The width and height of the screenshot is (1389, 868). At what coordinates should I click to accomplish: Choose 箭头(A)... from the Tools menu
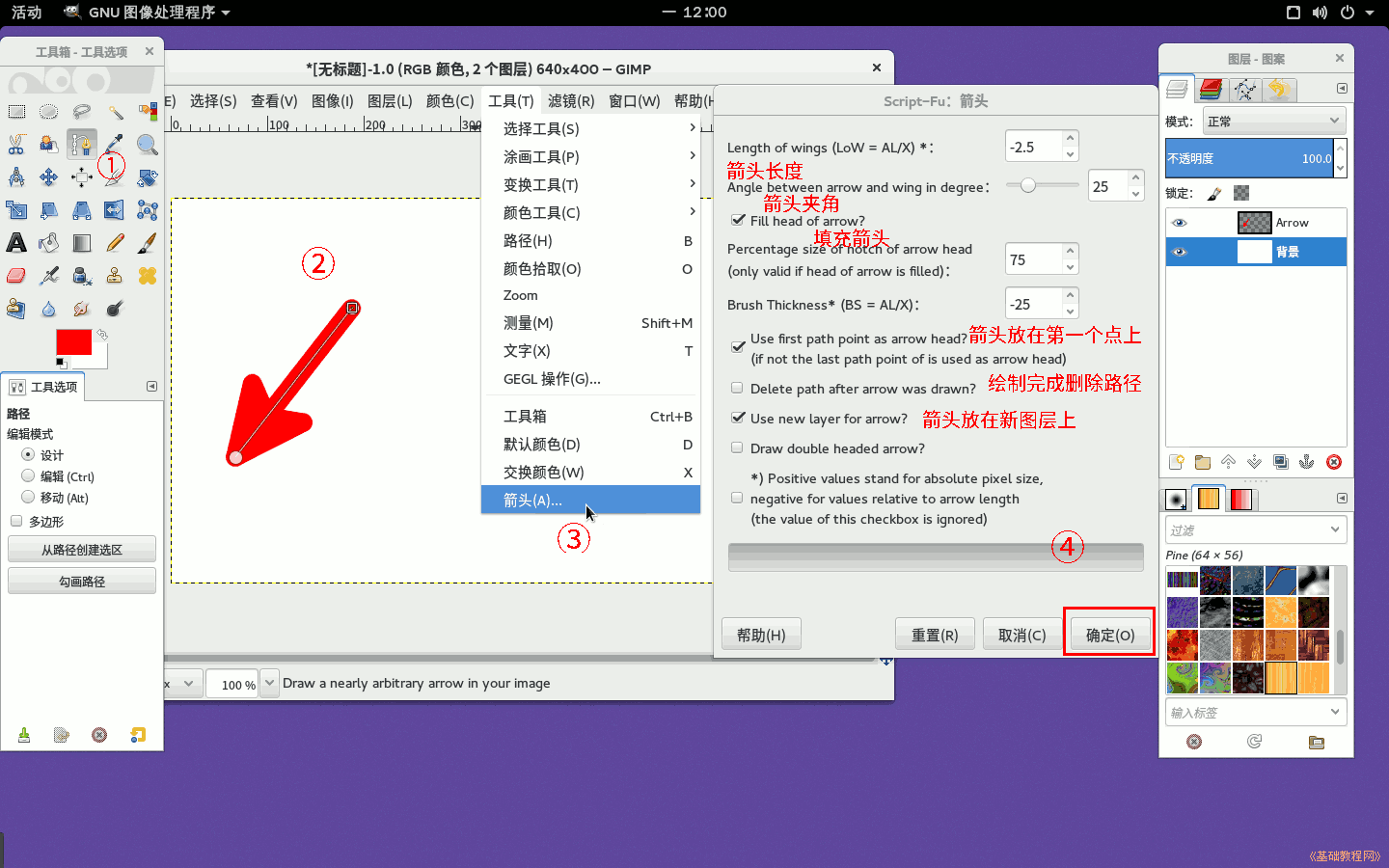pyautogui.click(x=590, y=500)
